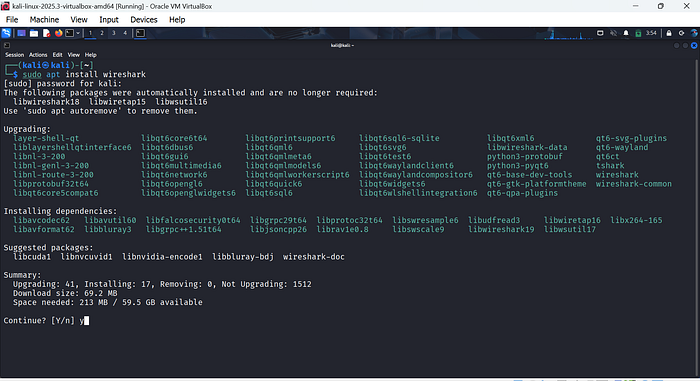The height and width of the screenshot is (381, 700).
Task: Click the lock screen icon in Kali panel
Action: 669,33
